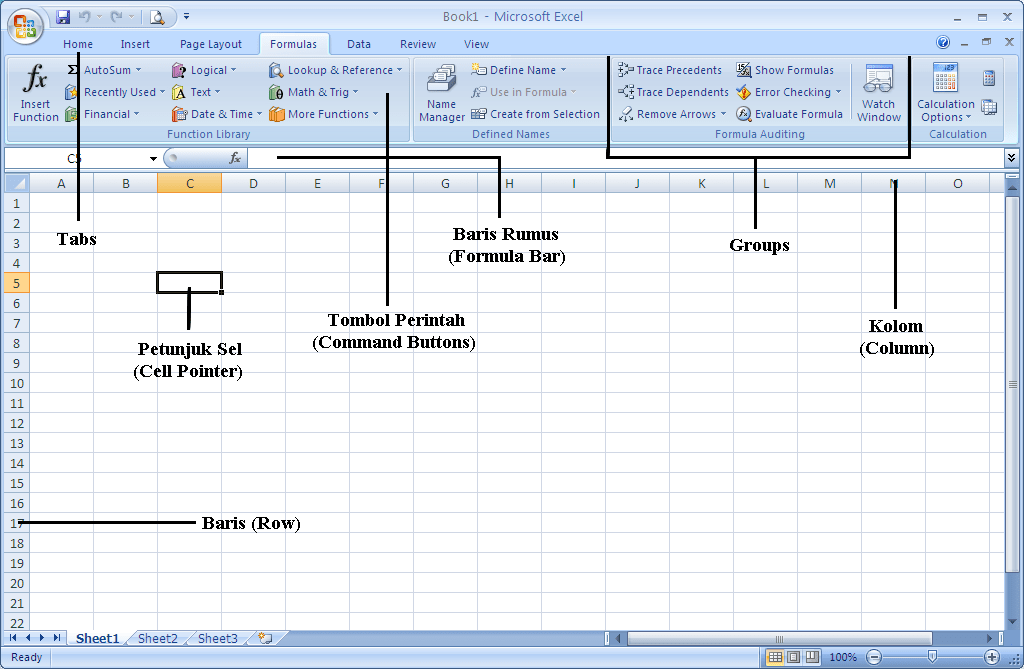This screenshot has width=1024, height=669.
Task: Select the Sheet3 worksheet tab
Action: (217, 638)
